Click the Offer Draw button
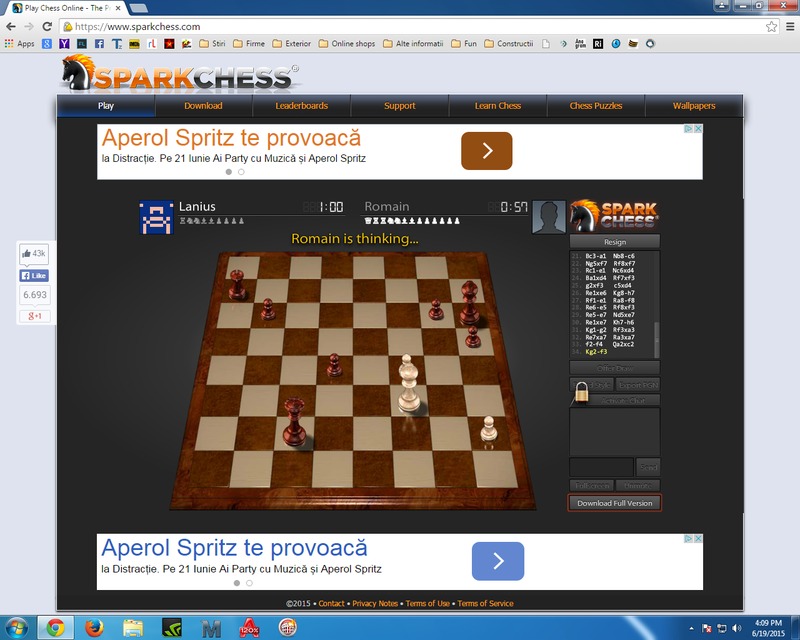The image size is (800, 640). pyautogui.click(x=615, y=367)
